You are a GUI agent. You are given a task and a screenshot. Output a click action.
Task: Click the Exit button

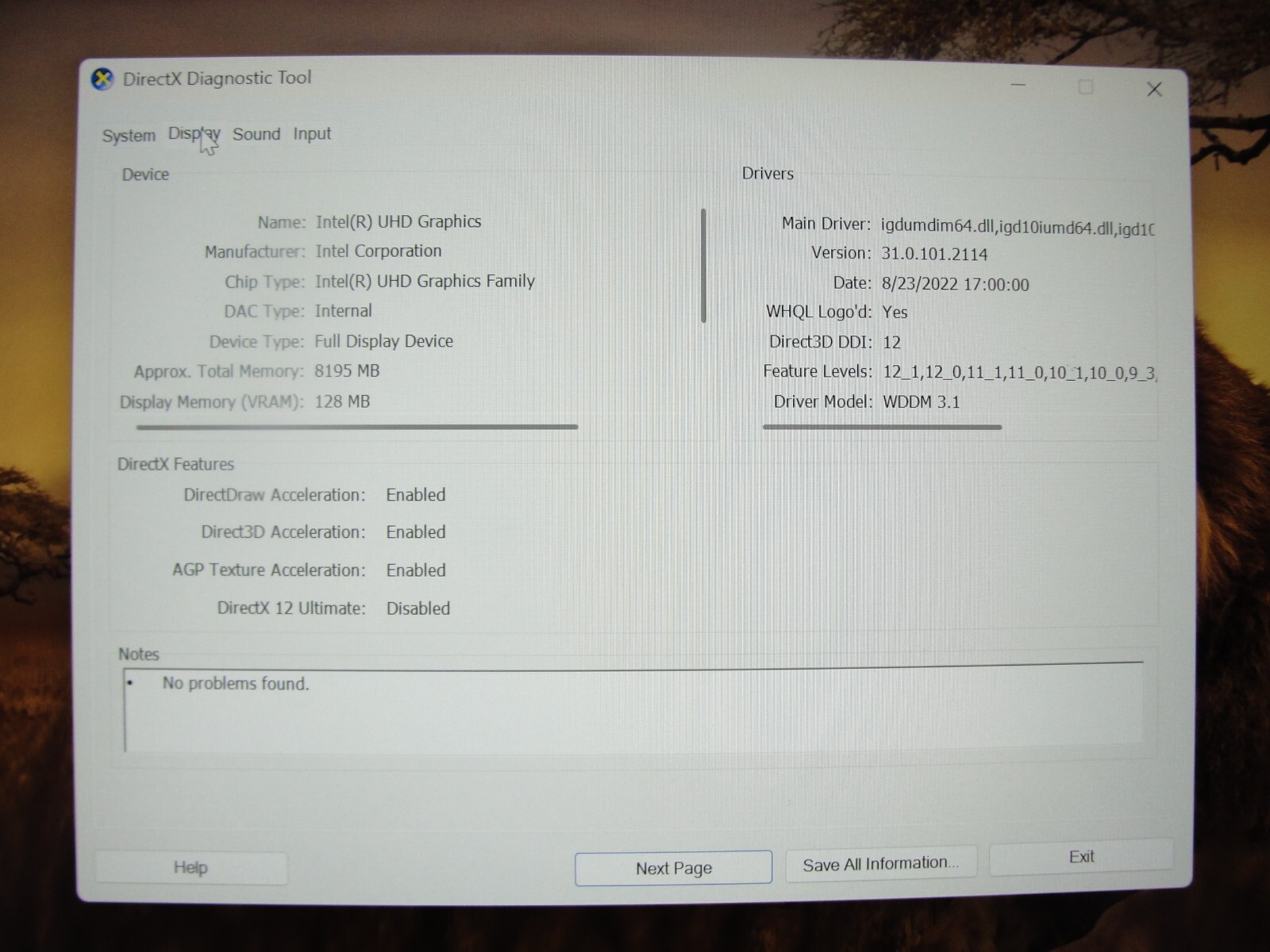coord(1081,857)
